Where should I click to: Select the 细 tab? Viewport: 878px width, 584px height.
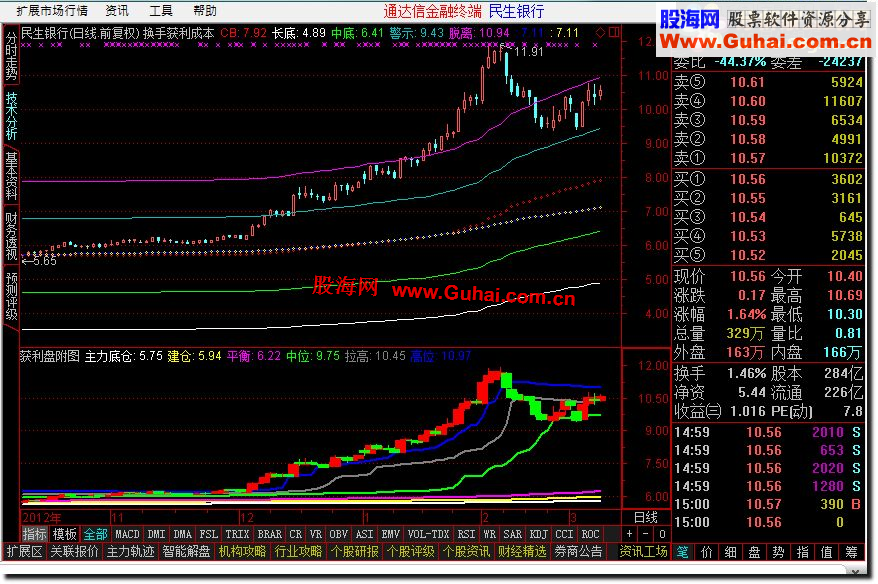click(x=731, y=552)
